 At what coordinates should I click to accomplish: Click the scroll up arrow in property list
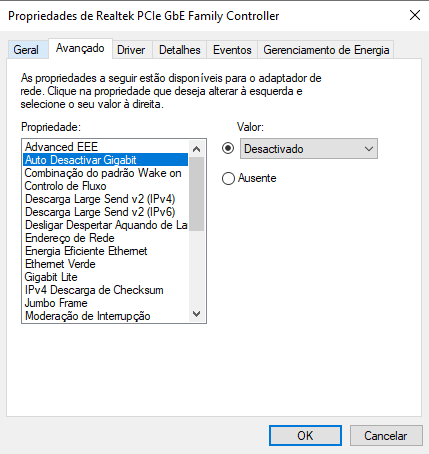pyautogui.click(x=197, y=149)
